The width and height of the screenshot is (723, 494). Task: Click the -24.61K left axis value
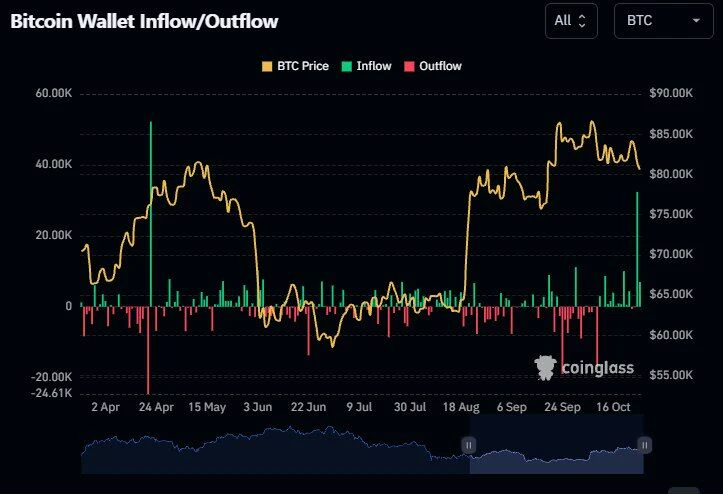pos(52,393)
